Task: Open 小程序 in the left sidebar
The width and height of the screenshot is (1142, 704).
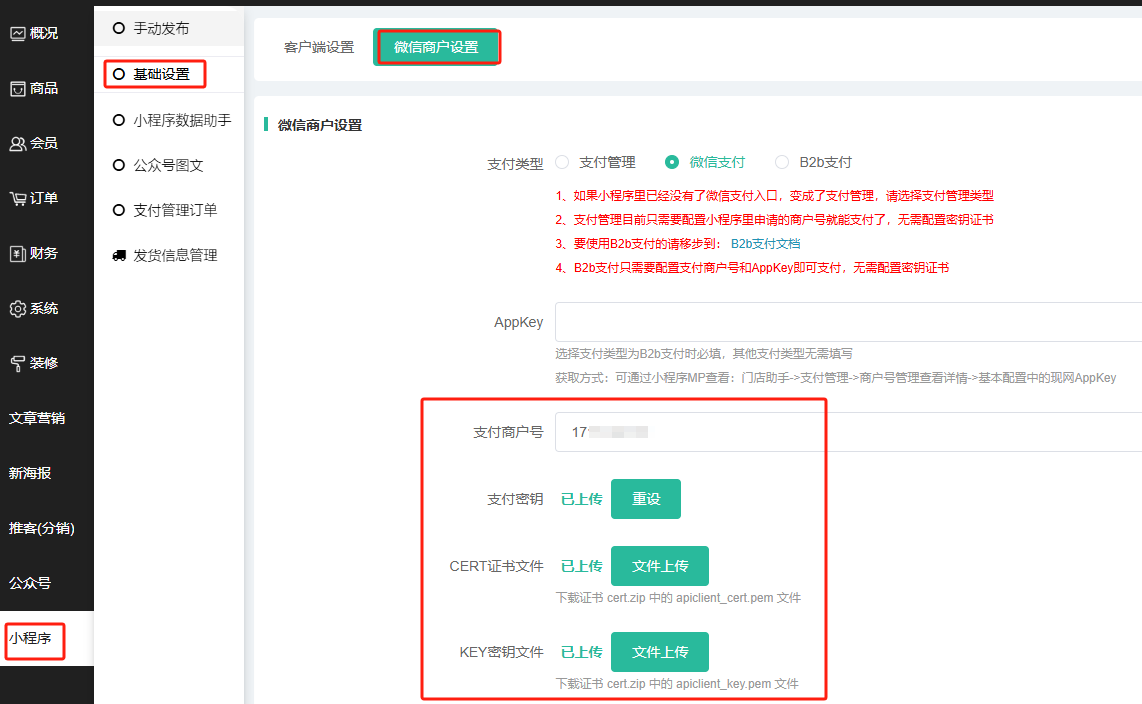Action: click(31, 638)
